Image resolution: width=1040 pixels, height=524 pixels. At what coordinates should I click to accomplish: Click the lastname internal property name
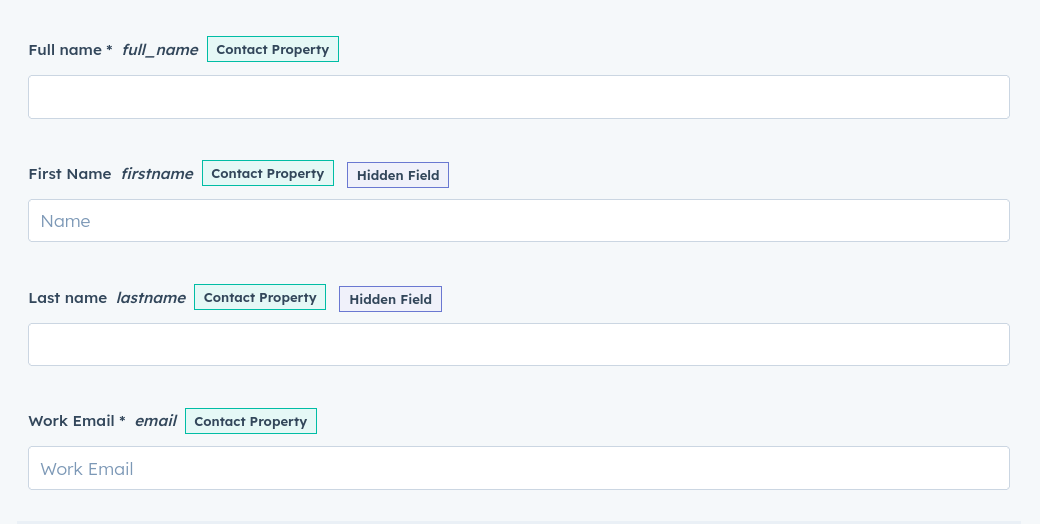[x=151, y=298]
